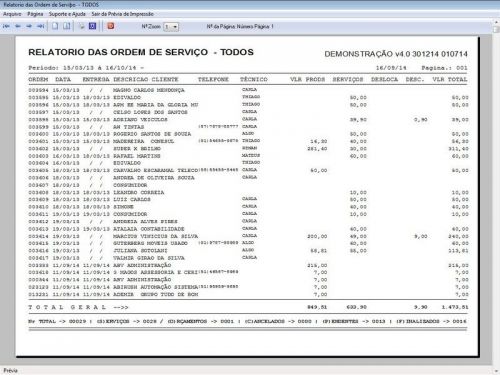The image size is (500, 375).
Task: Click the TELEFONE column header
Action: pyautogui.click(x=213, y=79)
